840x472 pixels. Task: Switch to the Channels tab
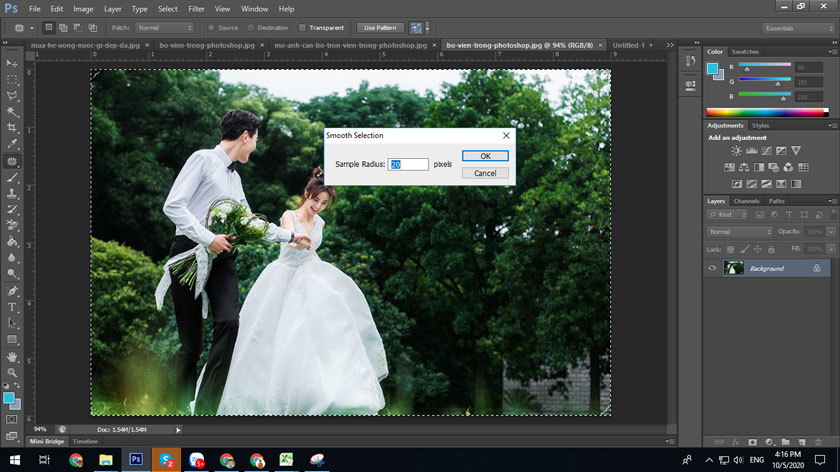coord(746,201)
